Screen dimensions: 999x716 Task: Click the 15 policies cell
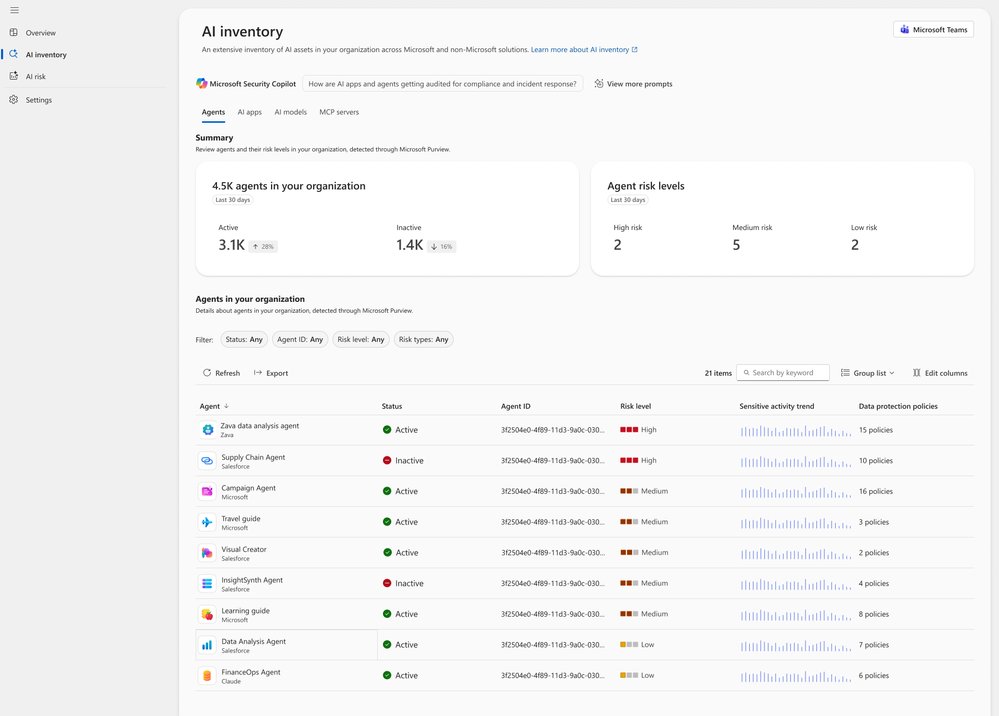click(x=875, y=430)
